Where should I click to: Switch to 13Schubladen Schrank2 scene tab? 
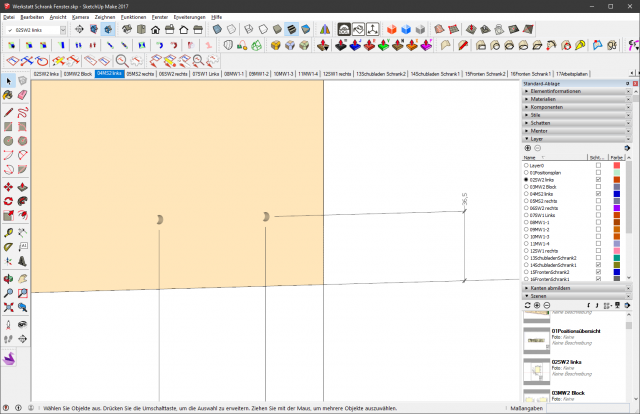coord(380,74)
